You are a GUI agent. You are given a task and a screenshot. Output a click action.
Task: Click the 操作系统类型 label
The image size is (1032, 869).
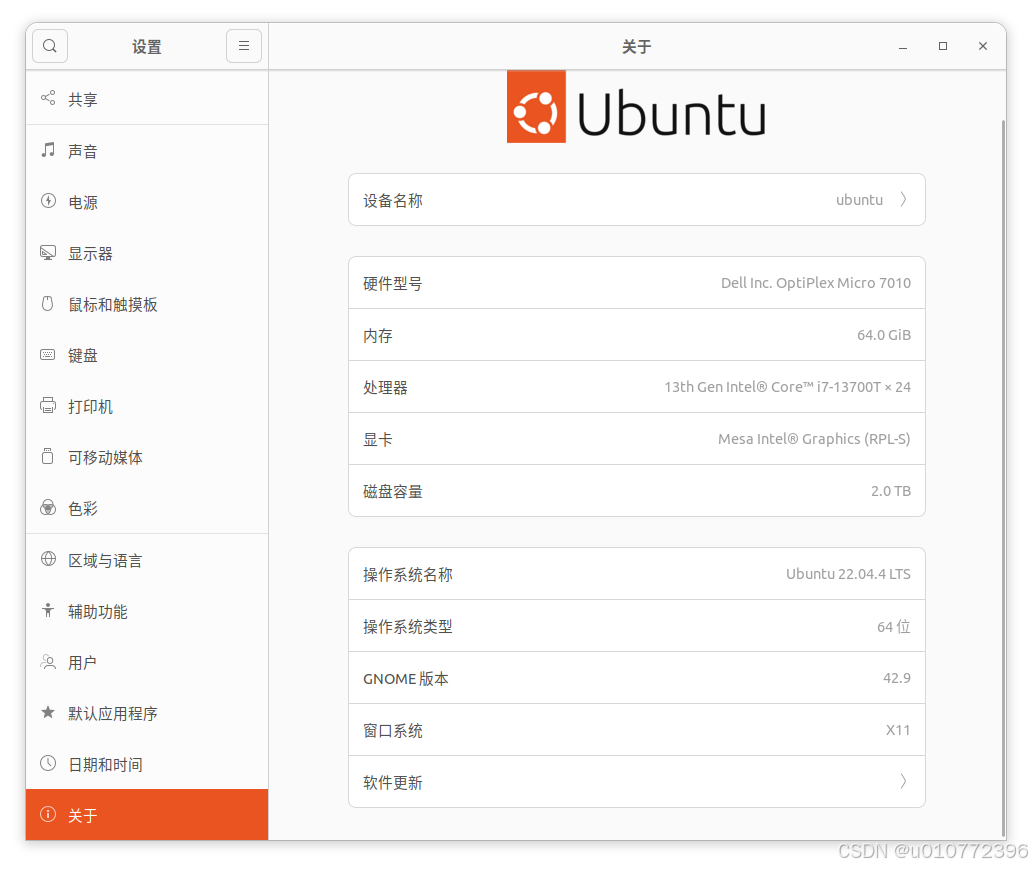tap(408, 627)
